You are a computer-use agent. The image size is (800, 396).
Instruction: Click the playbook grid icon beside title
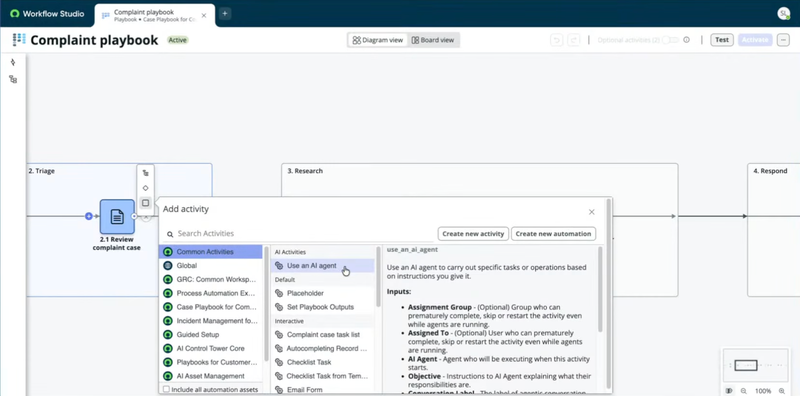19,40
